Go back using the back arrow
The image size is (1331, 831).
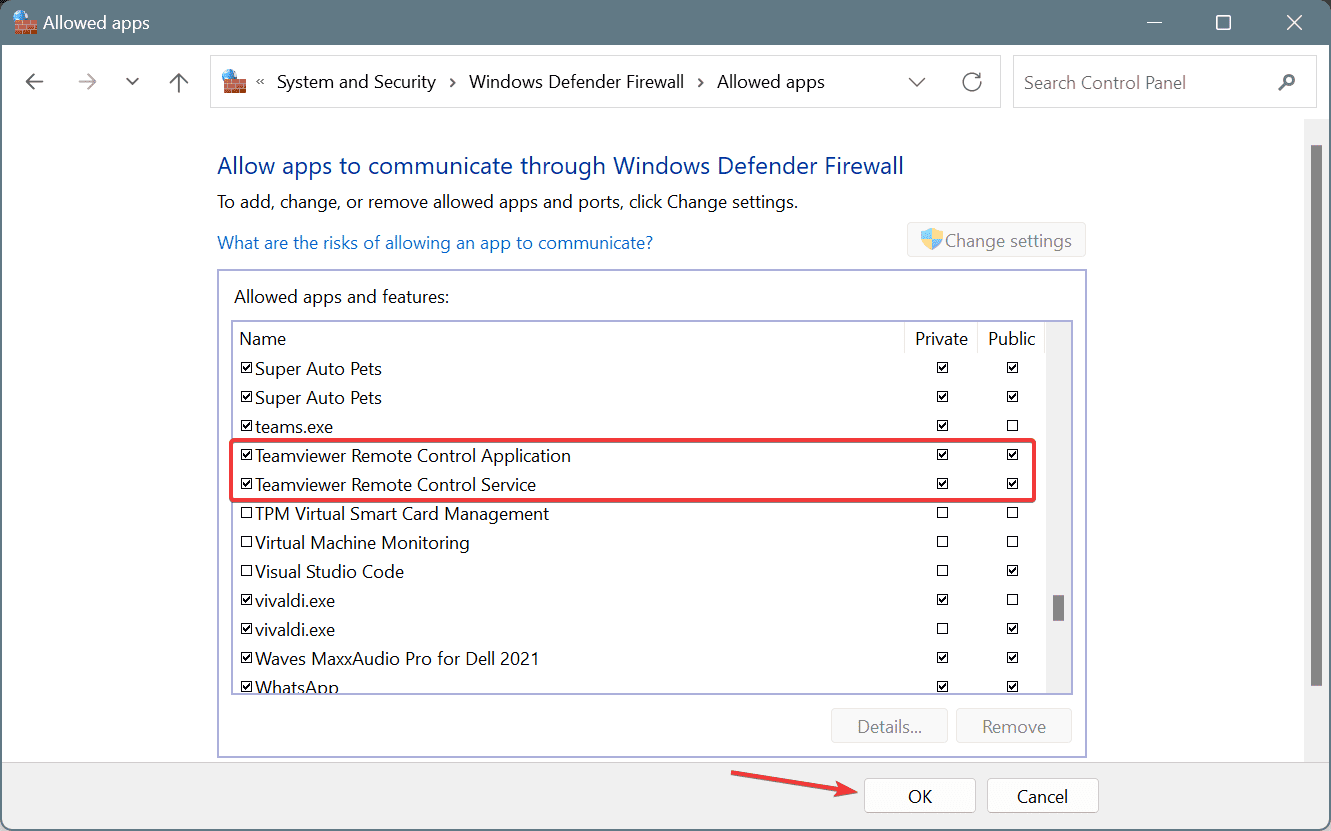coord(35,82)
